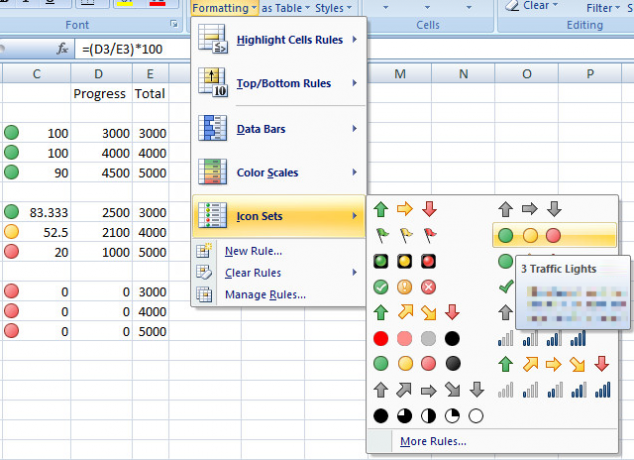Choose the 3 Arrows colored icon set

pos(405,209)
